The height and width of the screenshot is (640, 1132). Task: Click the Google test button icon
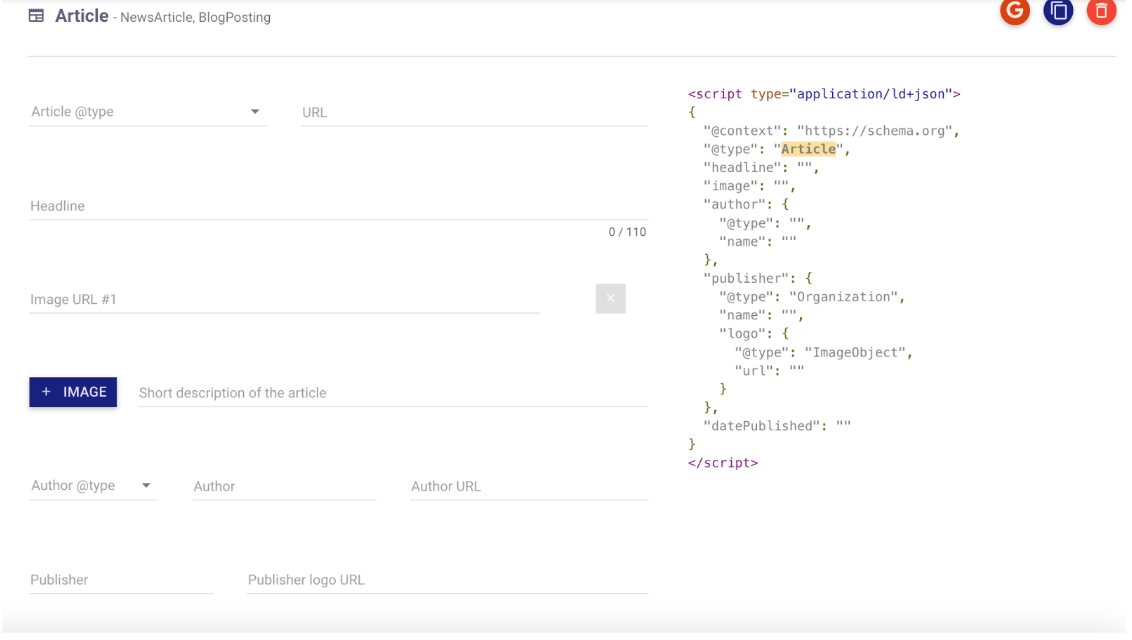[1014, 11]
